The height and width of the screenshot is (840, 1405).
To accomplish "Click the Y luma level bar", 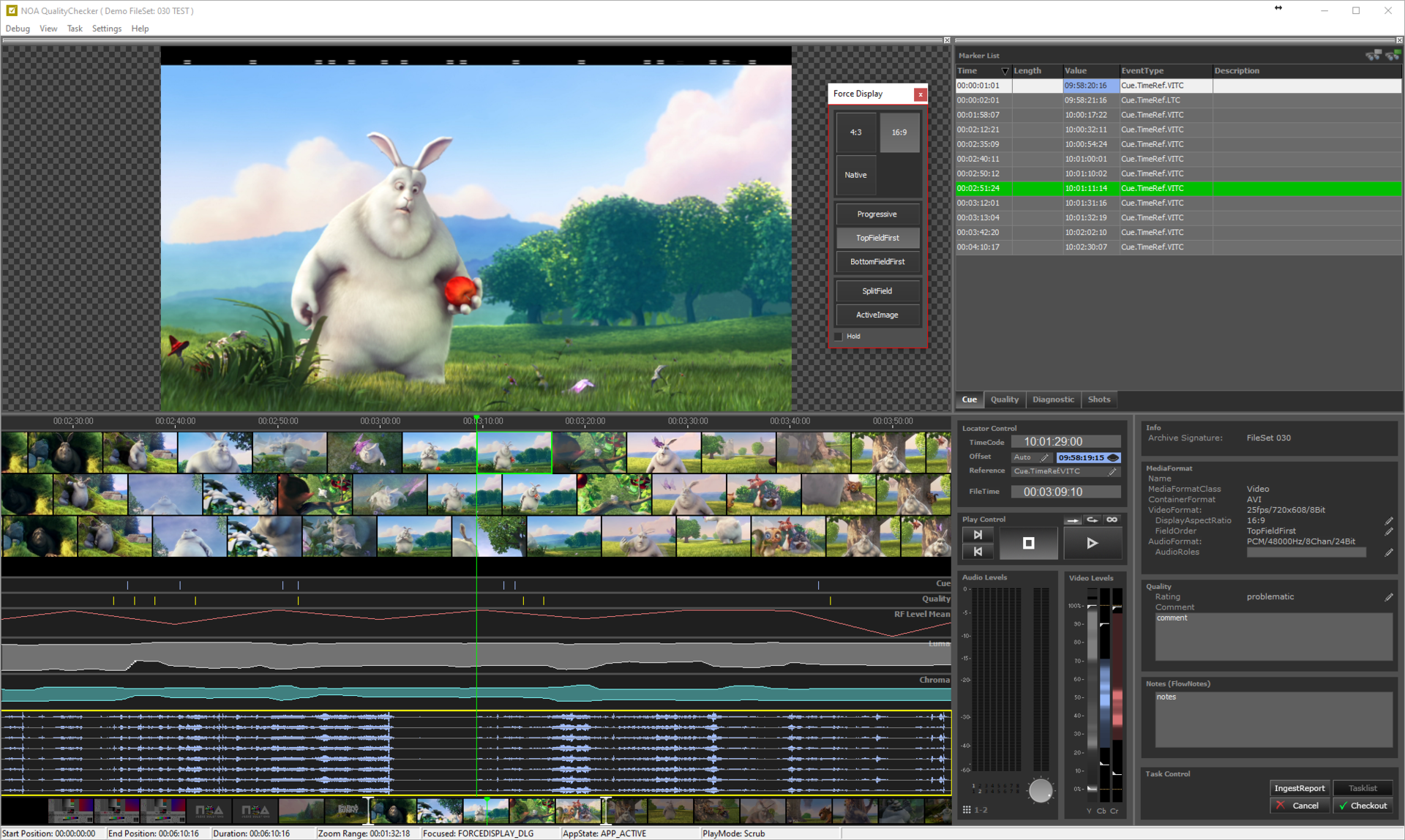I will tap(1092, 696).
